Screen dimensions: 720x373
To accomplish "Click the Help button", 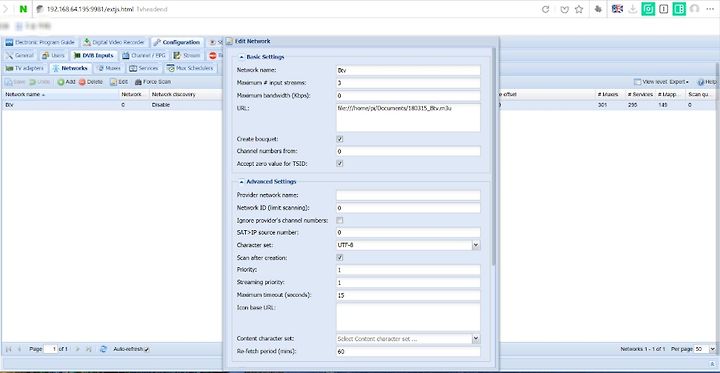I will point(707,82).
